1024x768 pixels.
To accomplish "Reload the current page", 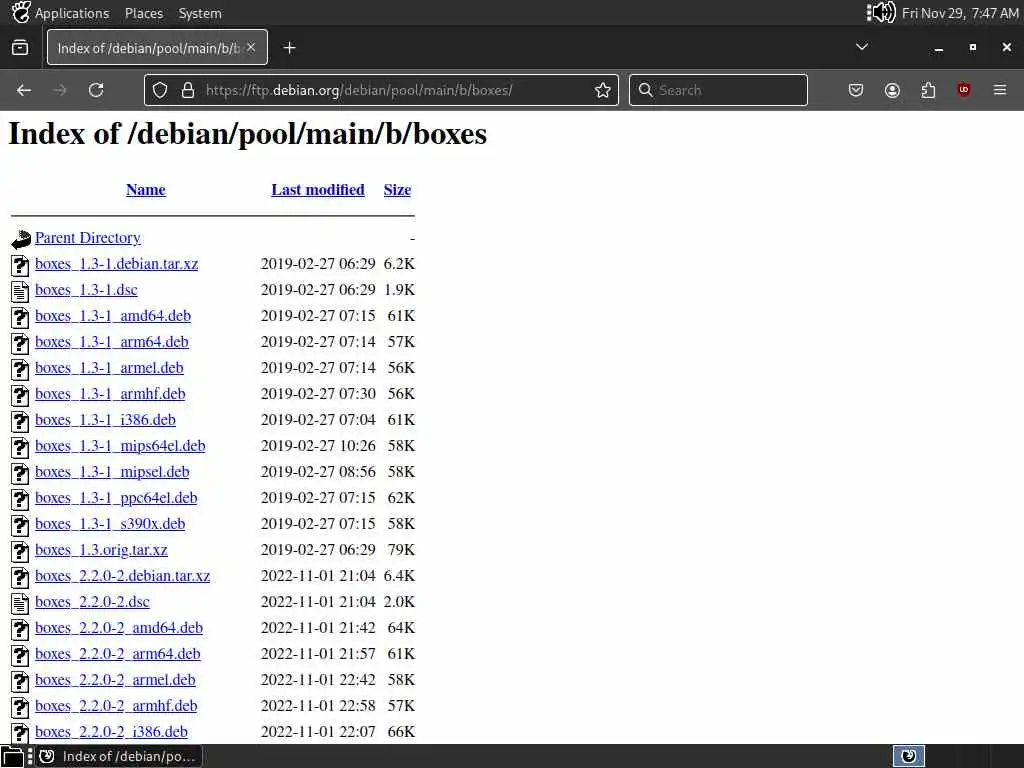I will click(x=96, y=90).
